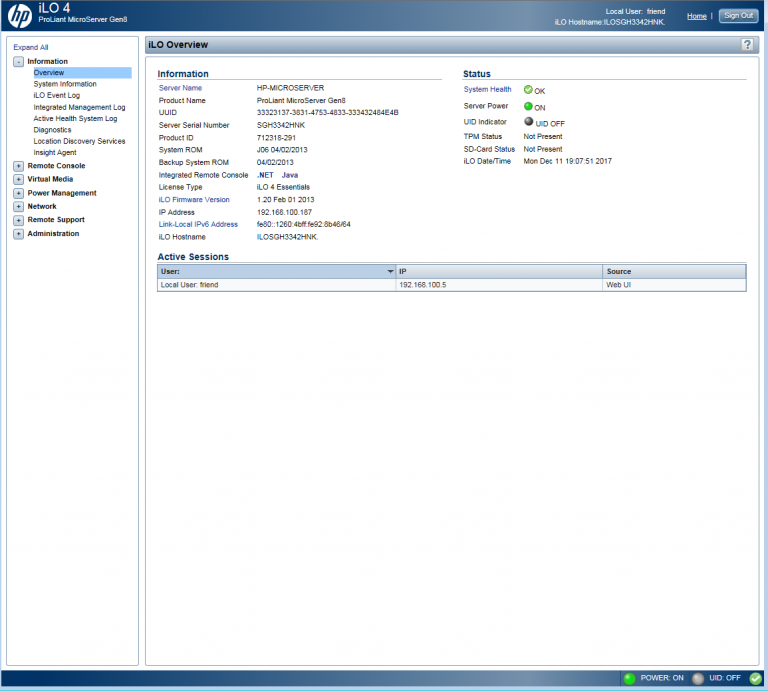
Task: Collapse the Information tree section
Action: click(18, 62)
